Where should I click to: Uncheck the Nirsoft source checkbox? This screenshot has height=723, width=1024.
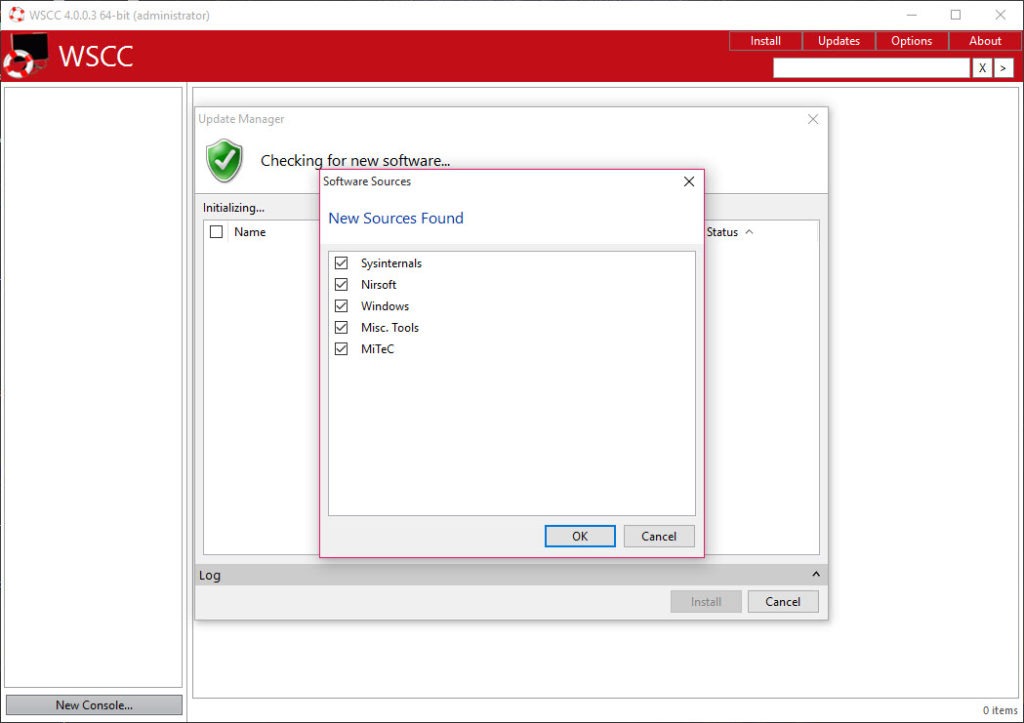point(341,284)
